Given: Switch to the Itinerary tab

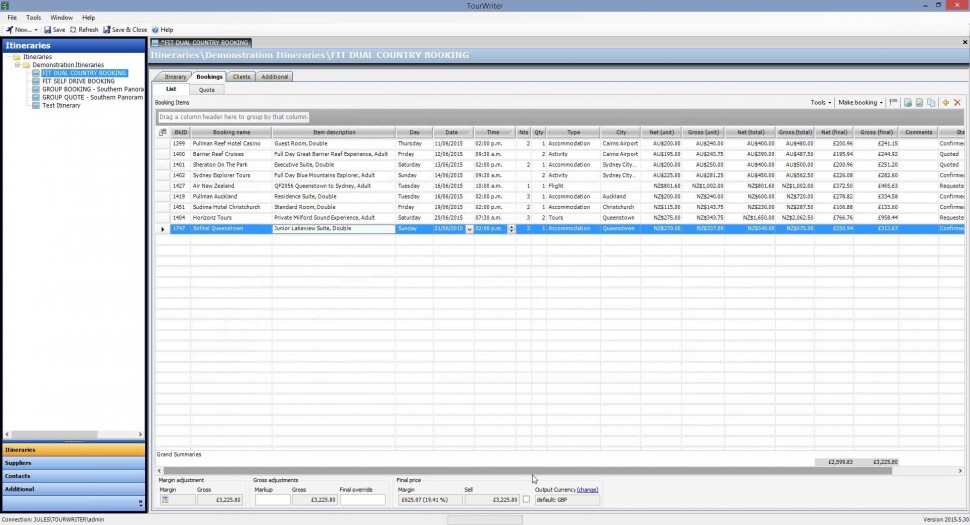Looking at the screenshot, I should [x=174, y=77].
